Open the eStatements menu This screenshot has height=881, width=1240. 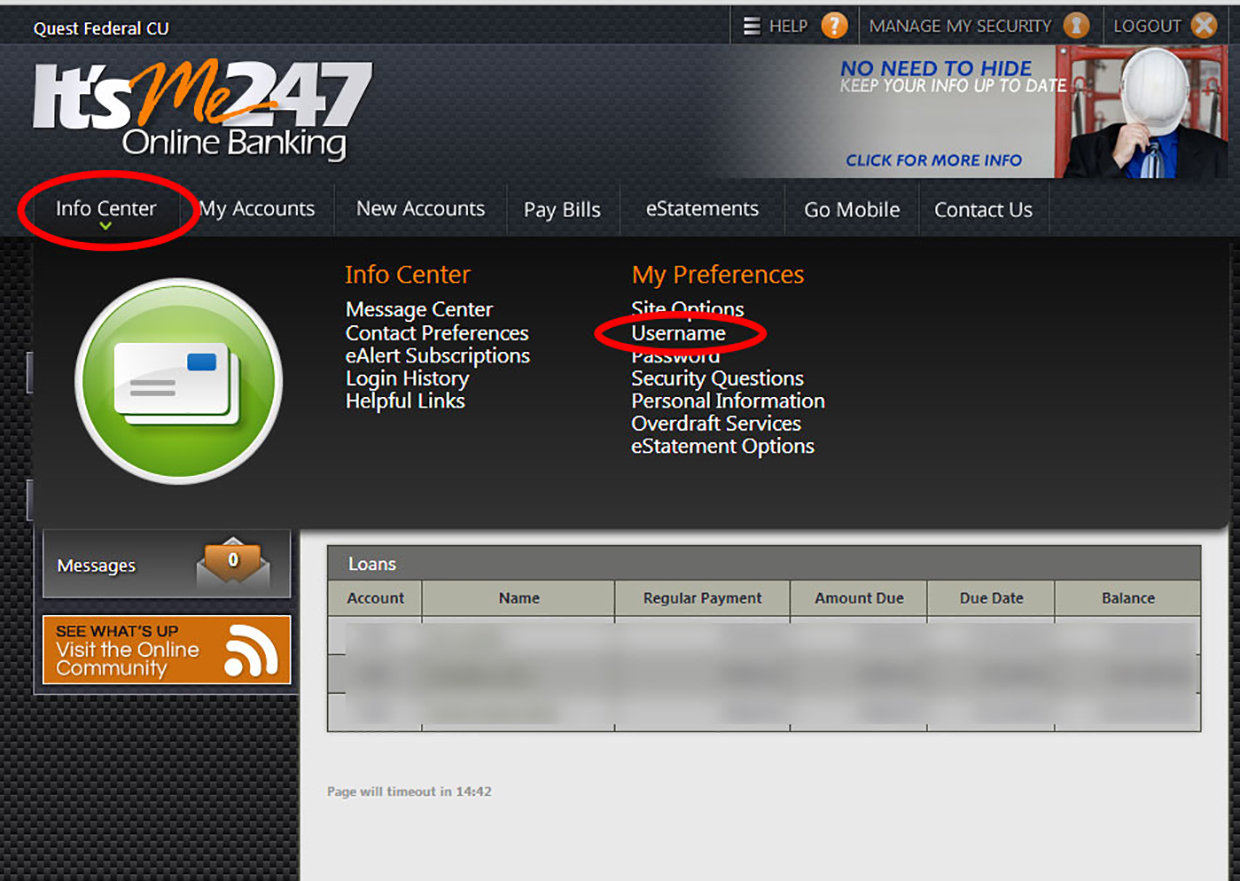[702, 209]
